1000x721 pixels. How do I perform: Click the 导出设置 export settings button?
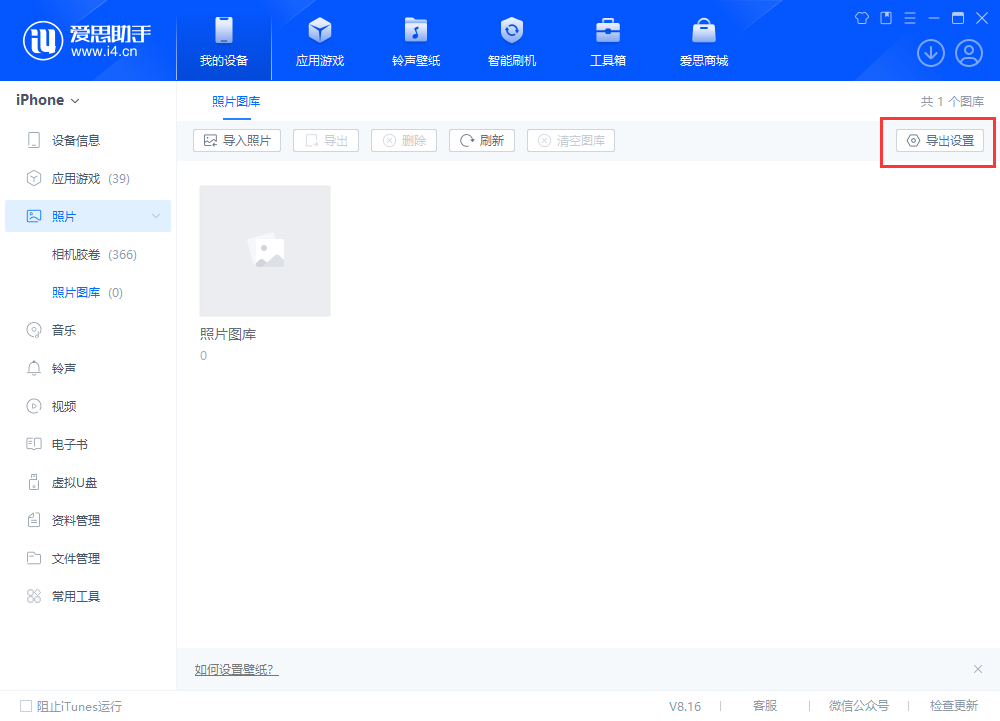point(938,140)
